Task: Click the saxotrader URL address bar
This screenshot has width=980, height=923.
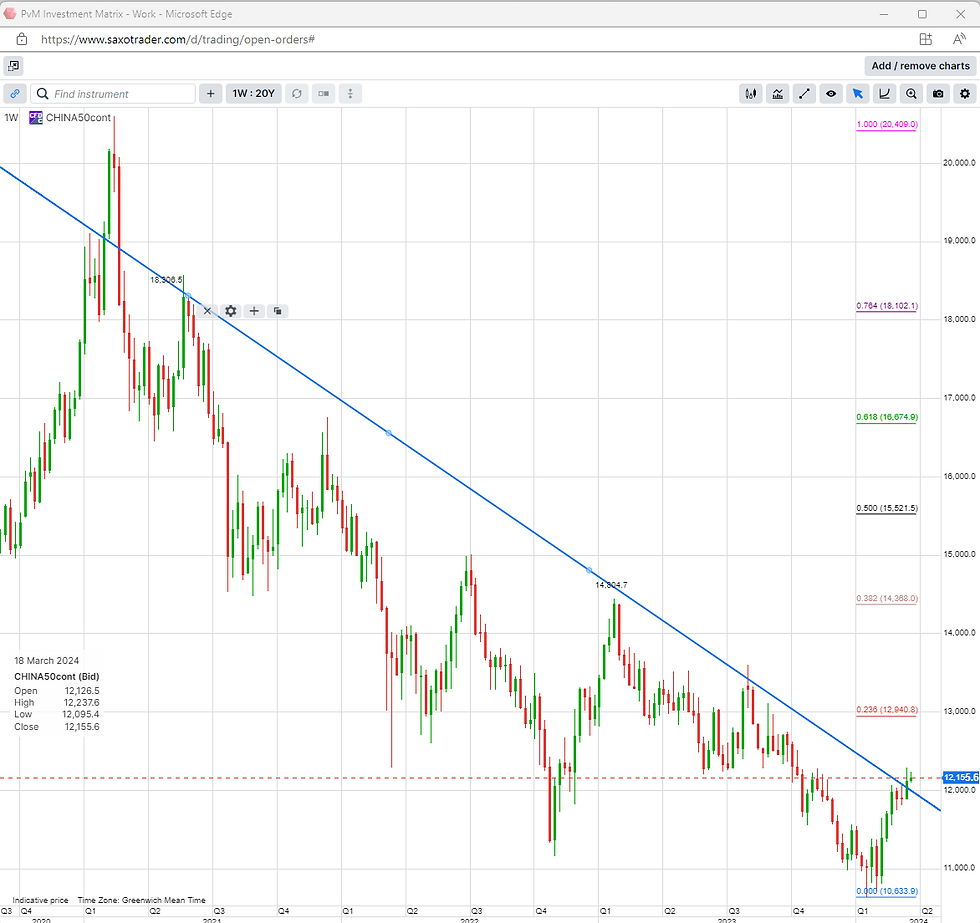Action: [x=178, y=39]
